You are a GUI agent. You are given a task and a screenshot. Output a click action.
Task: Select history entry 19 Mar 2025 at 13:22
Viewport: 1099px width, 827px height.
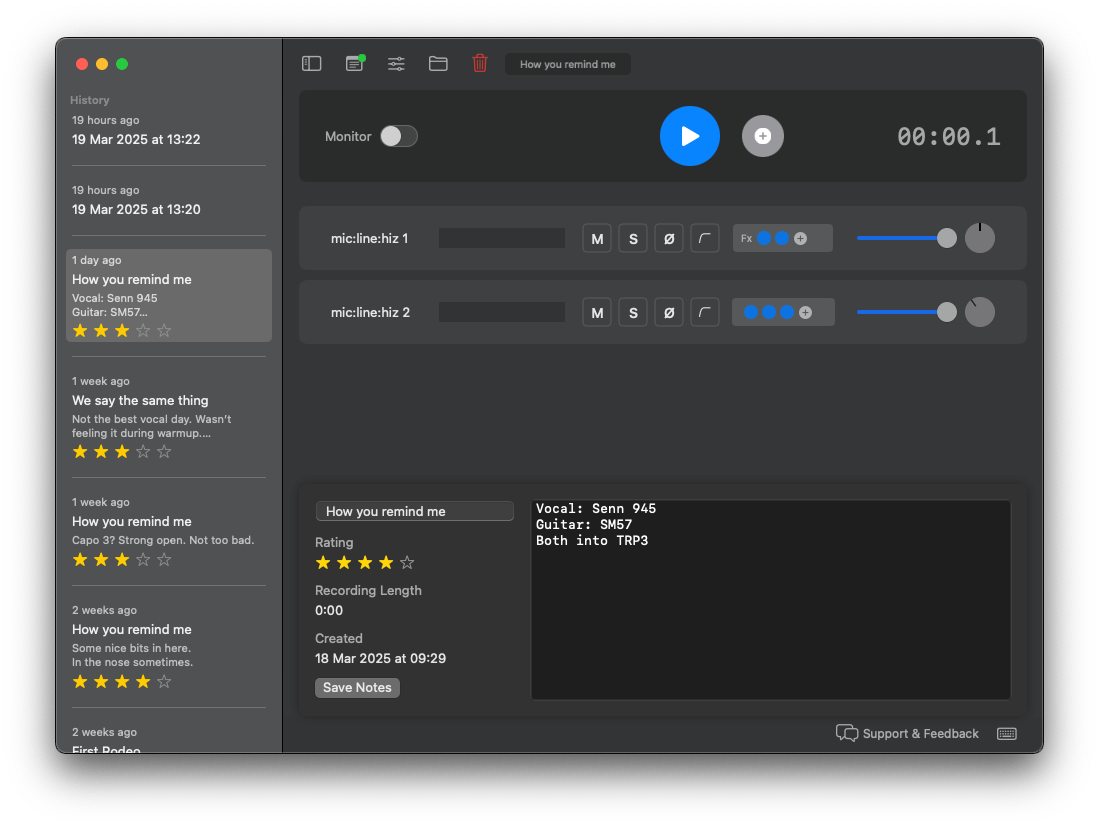coord(169,130)
